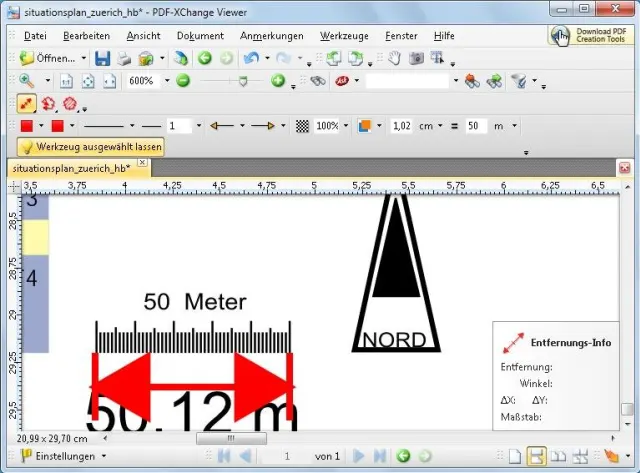Click Download PDF Creation Tools button

coord(590,36)
